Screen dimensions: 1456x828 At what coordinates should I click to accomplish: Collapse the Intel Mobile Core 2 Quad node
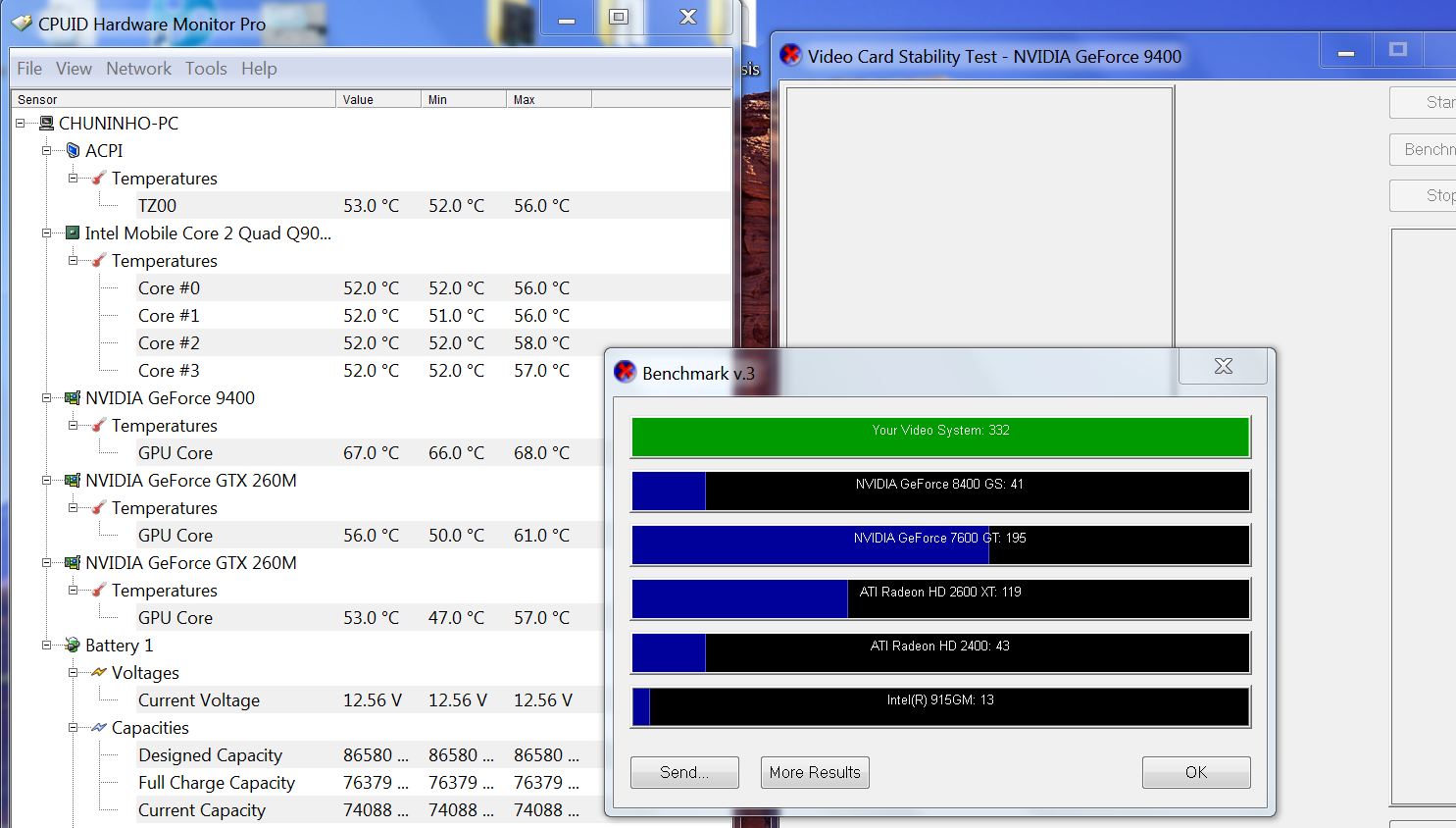click(46, 233)
